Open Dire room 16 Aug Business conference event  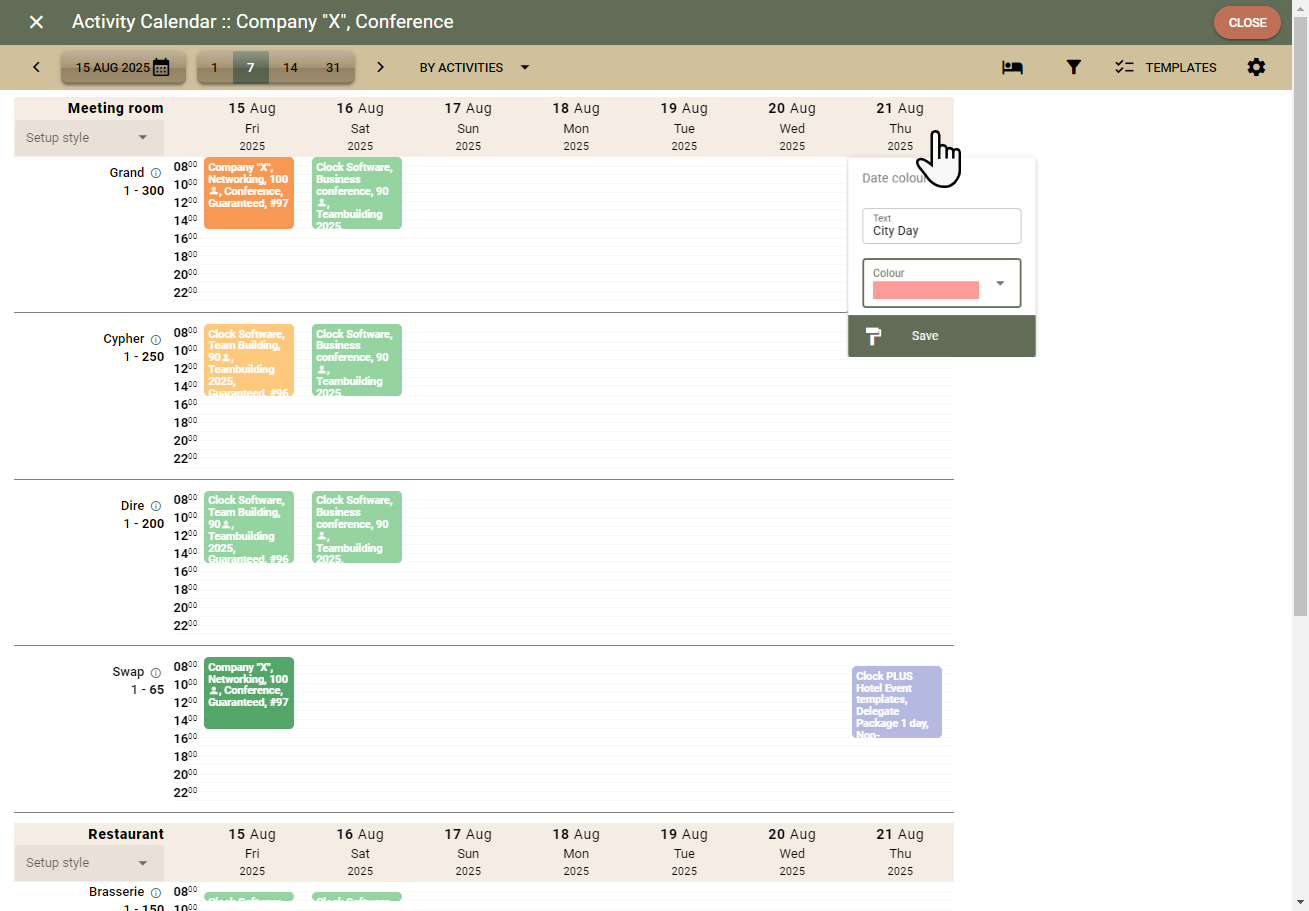click(357, 527)
